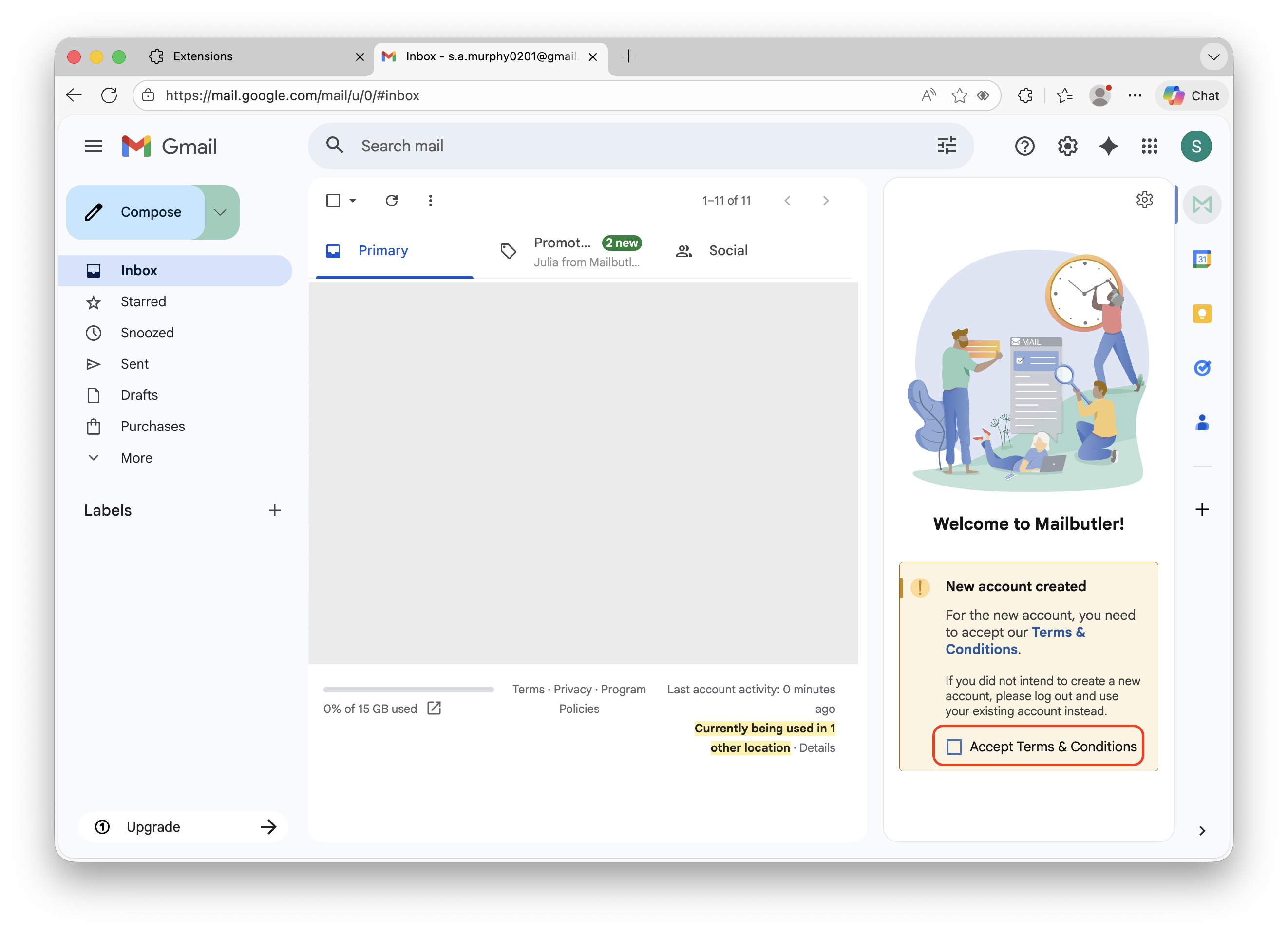This screenshot has height=934, width=1288.
Task: Add this page to favorites star
Action: (959, 95)
